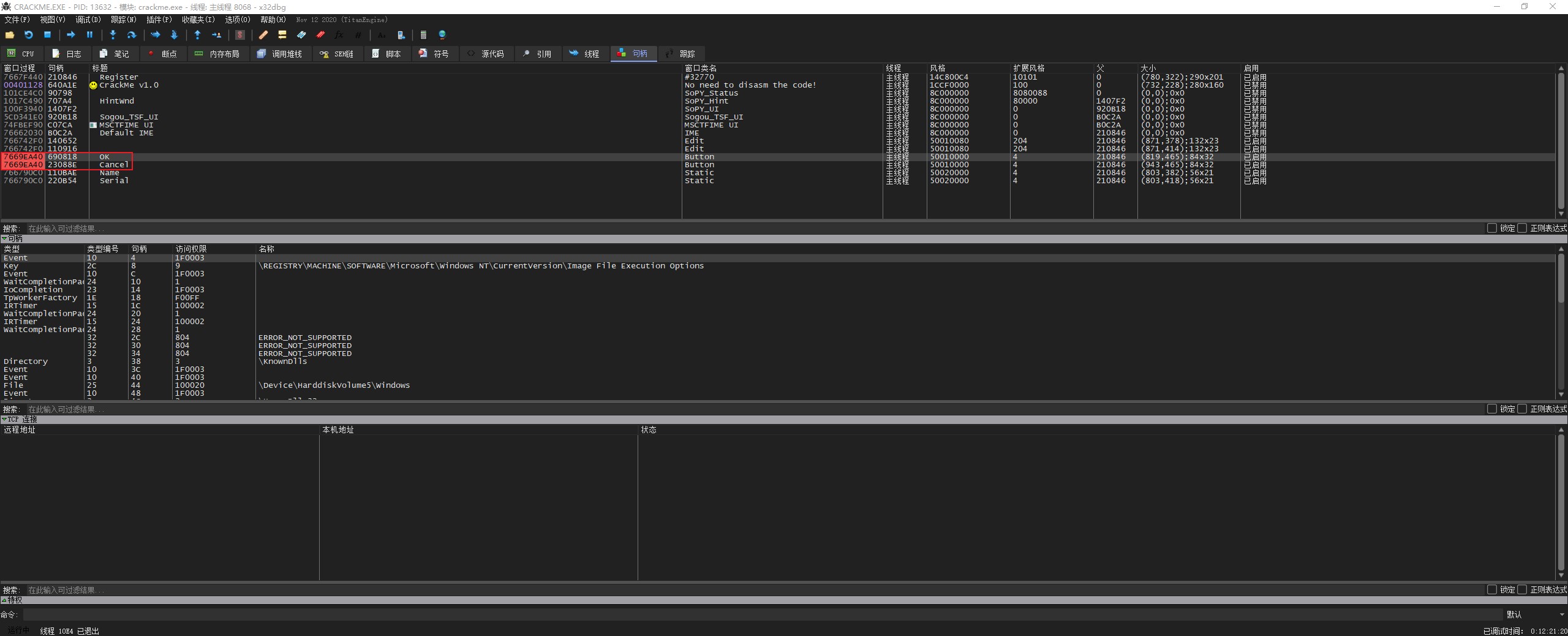This screenshot has width=1568, height=636.
Task: Toggle 正则表达式 checkbox in the 句柄 section search bar
Action: tap(1522, 409)
